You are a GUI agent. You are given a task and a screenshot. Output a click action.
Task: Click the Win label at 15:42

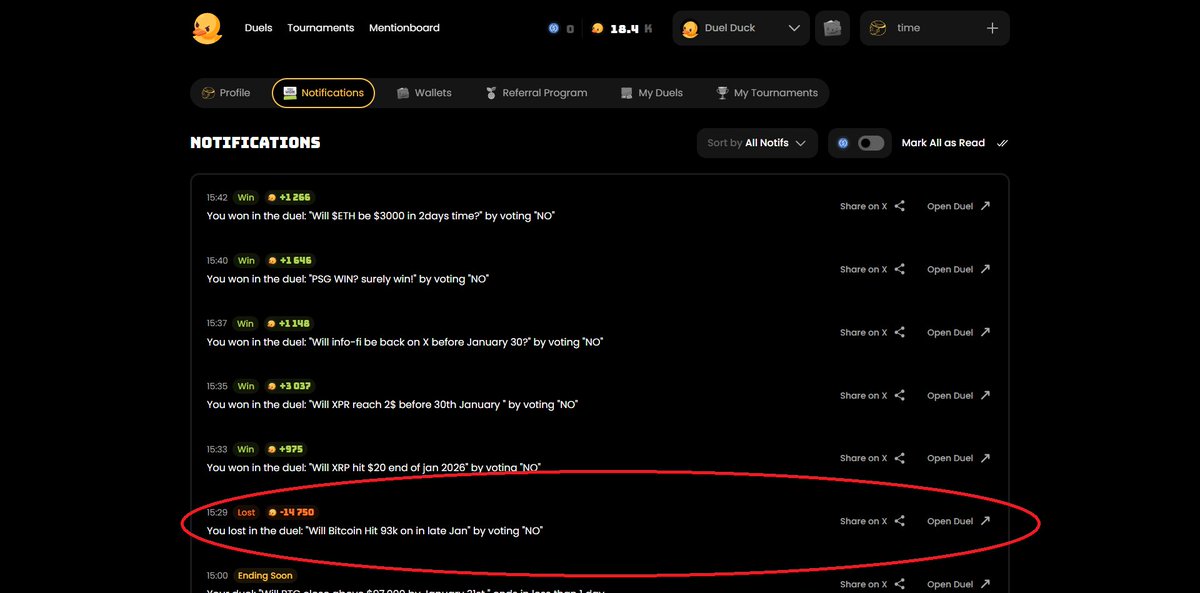pos(246,198)
